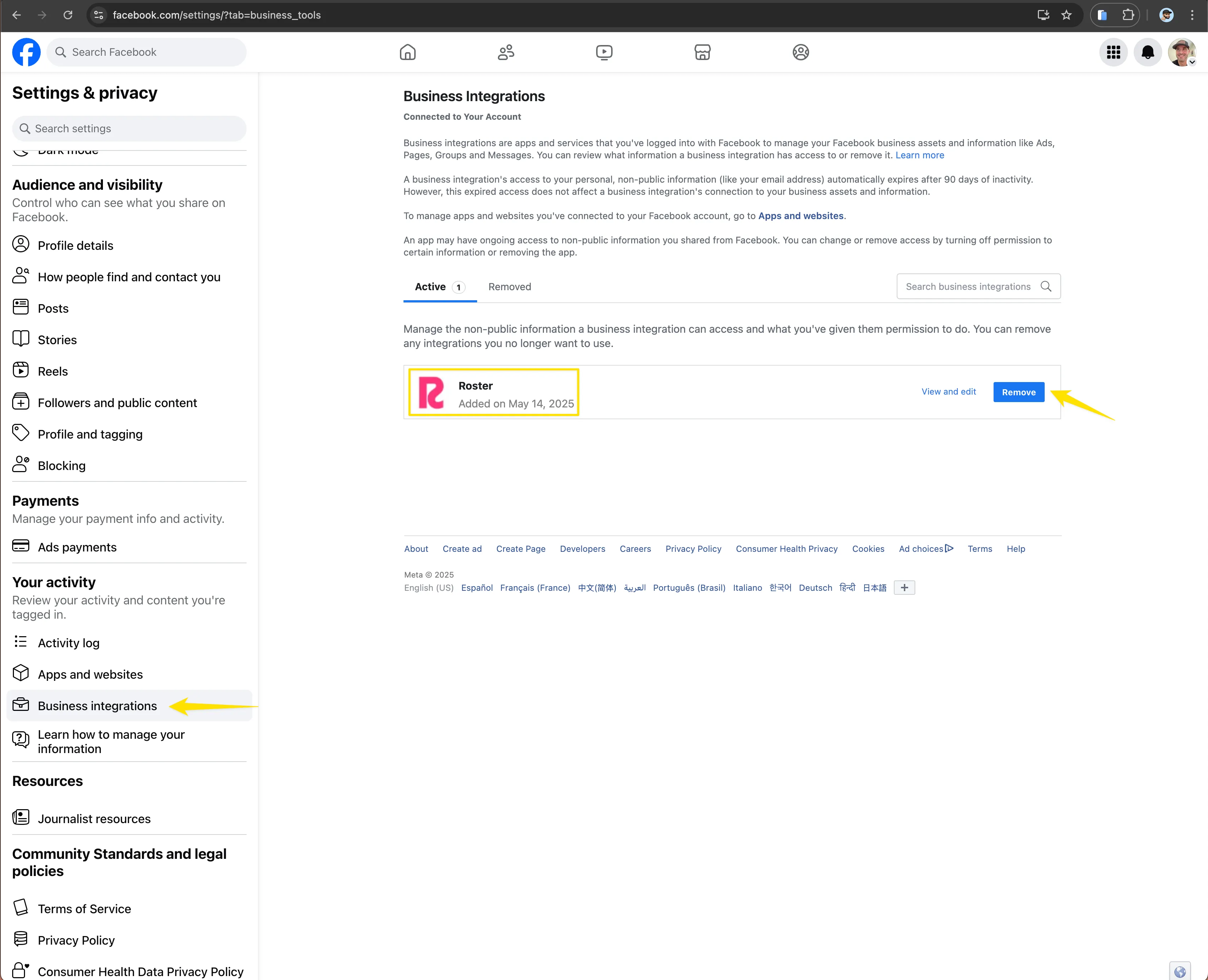The image size is (1208, 980).
Task: Click the Learn more link
Action: 920,155
